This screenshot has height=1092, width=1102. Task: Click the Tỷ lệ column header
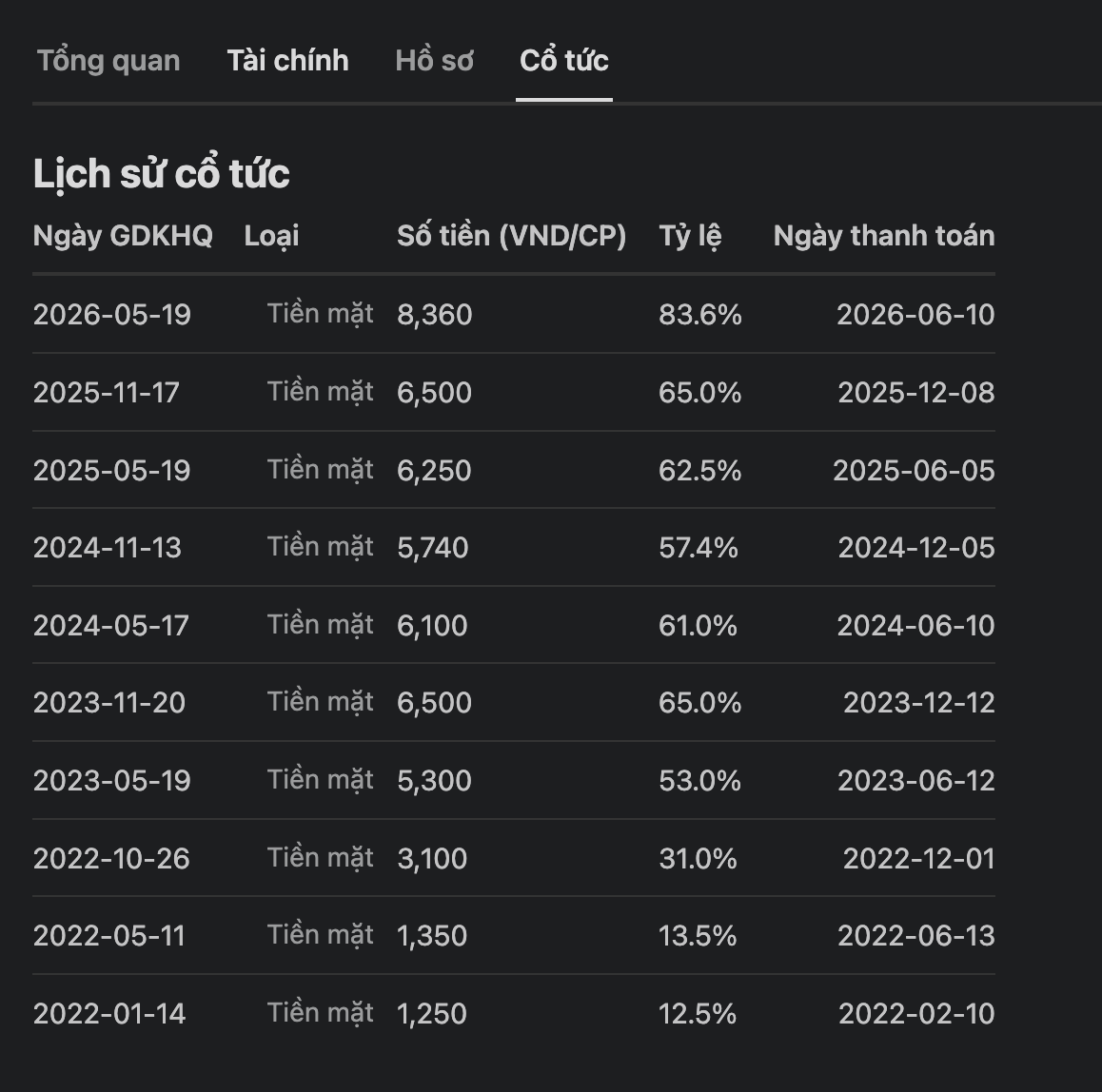click(690, 236)
